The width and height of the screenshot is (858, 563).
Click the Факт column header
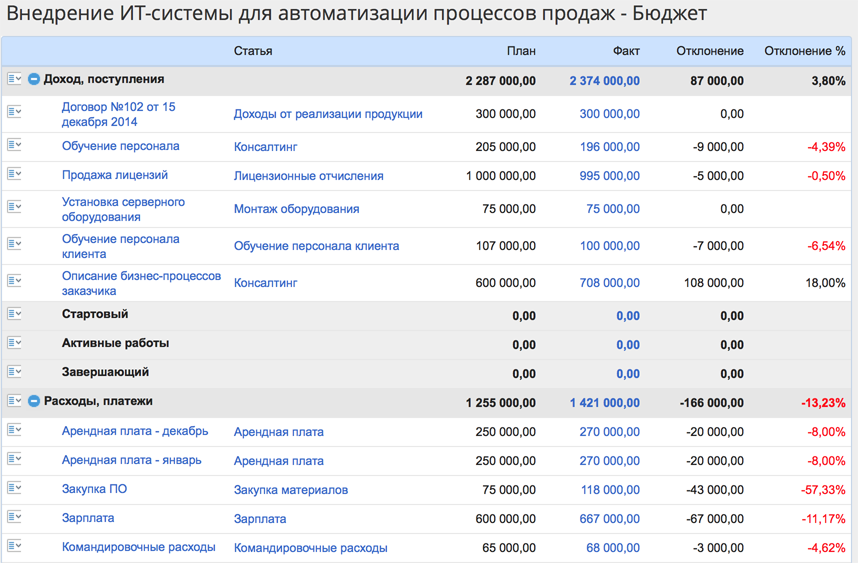(x=626, y=51)
